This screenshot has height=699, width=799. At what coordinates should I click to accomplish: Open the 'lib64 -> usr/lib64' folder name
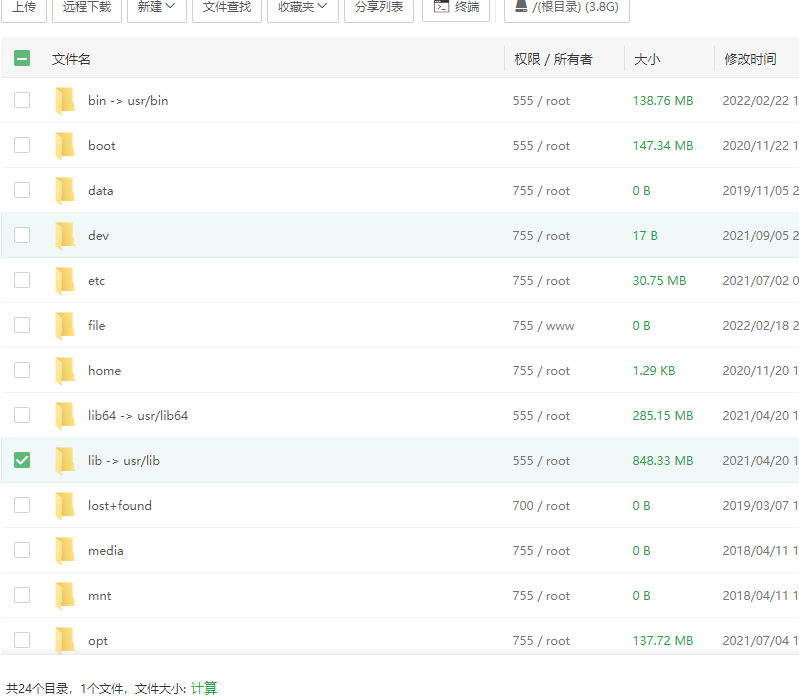[x=138, y=416]
